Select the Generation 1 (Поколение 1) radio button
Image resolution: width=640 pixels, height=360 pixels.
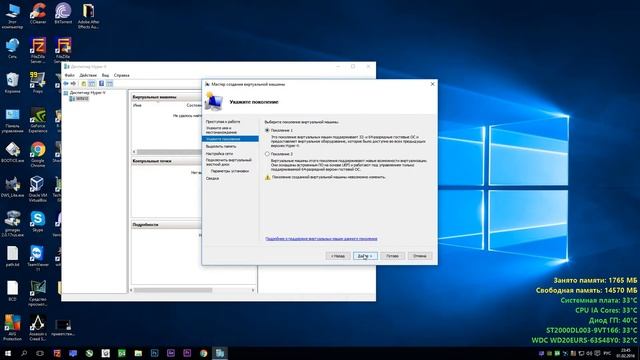coord(267,130)
